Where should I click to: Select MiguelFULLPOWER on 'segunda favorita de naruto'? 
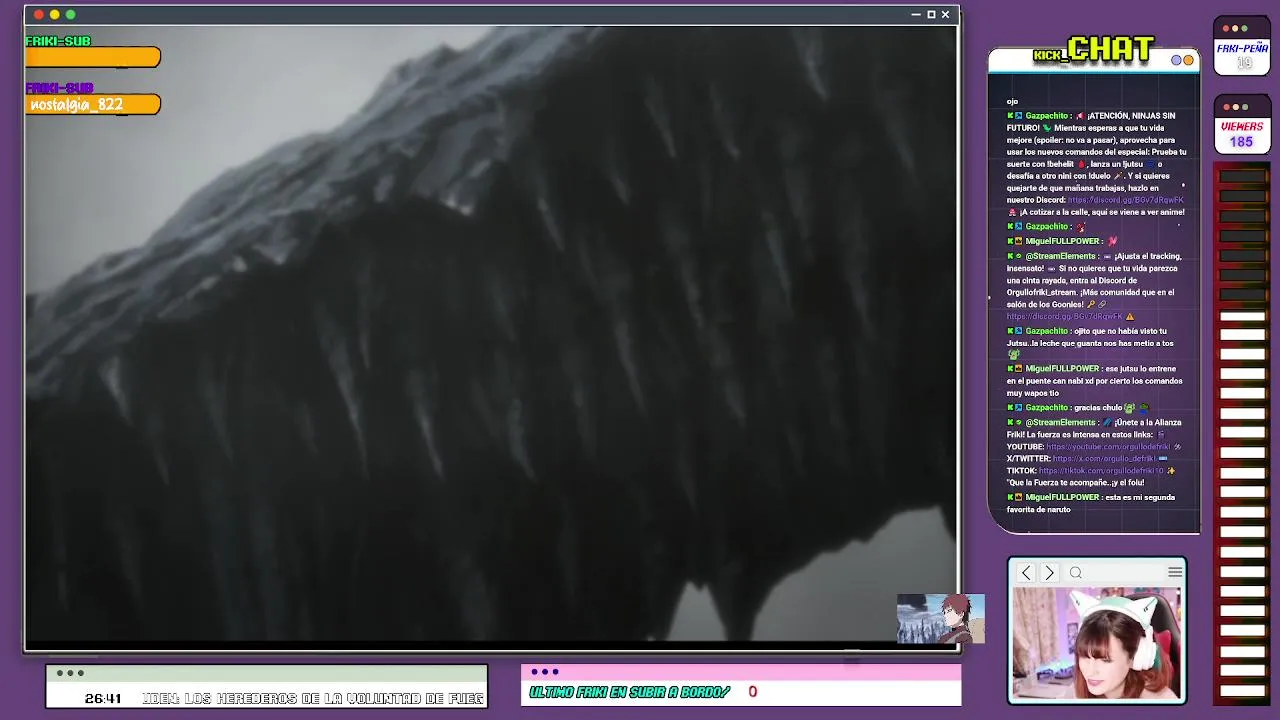(x=1062, y=497)
